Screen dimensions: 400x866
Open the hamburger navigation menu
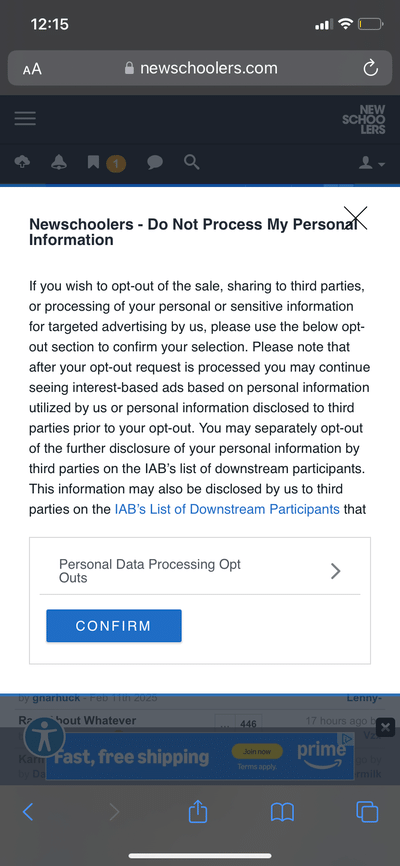(x=25, y=118)
